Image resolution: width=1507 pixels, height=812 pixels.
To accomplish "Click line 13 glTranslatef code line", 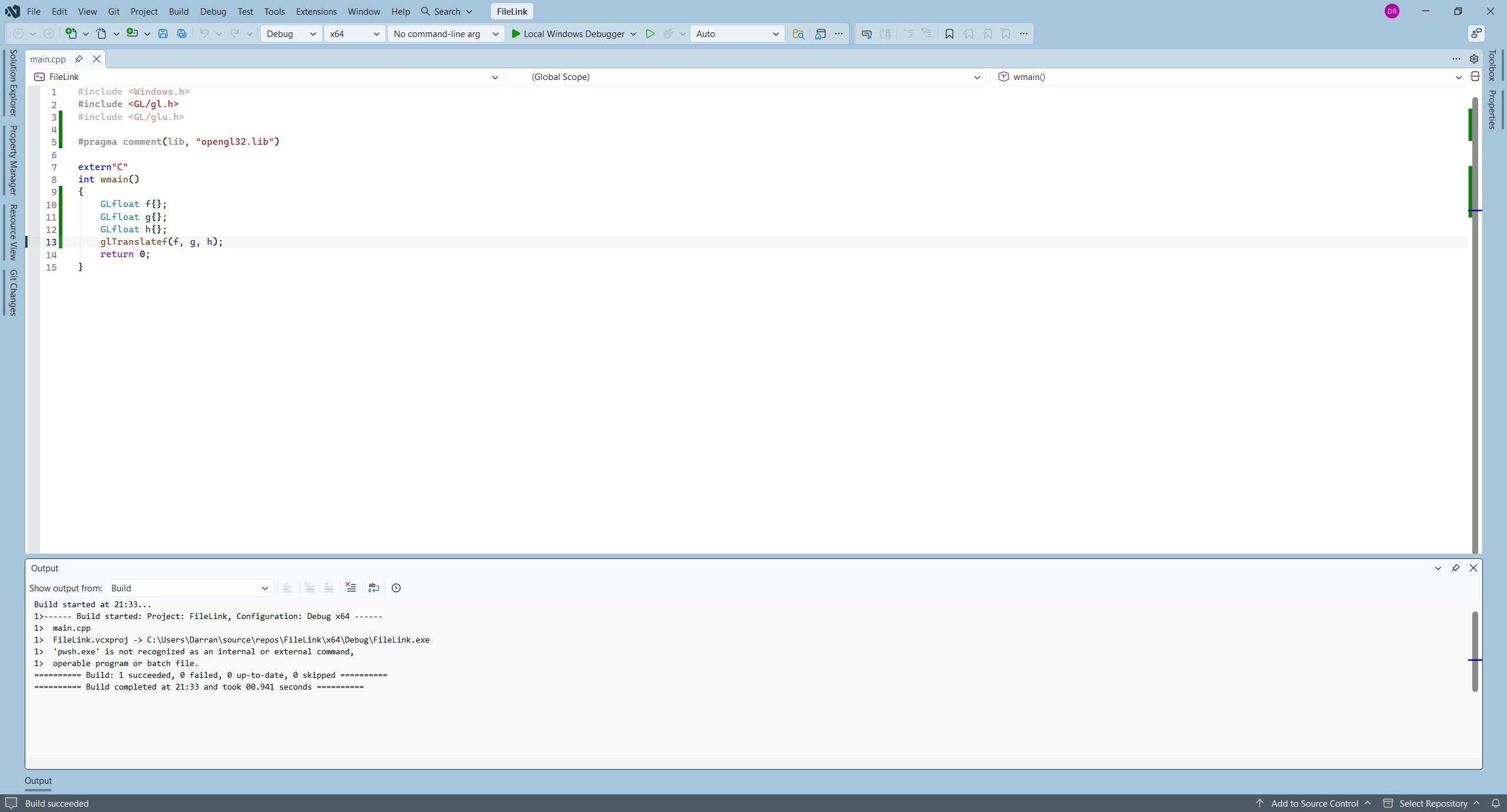I will tap(161, 242).
